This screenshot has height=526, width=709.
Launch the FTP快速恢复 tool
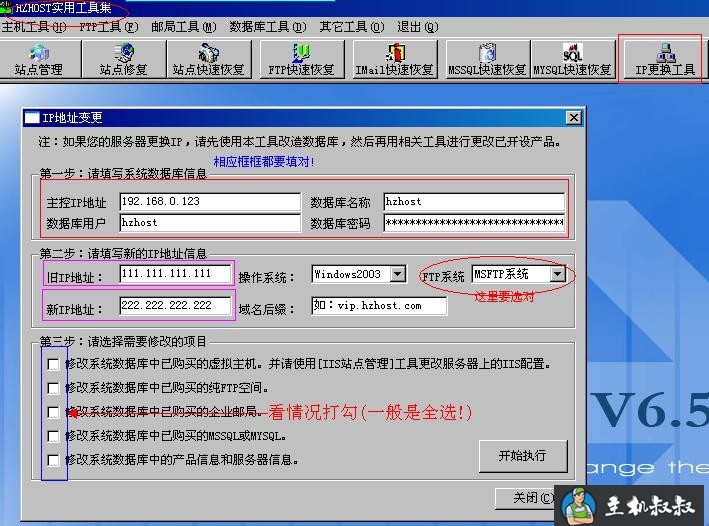302,60
